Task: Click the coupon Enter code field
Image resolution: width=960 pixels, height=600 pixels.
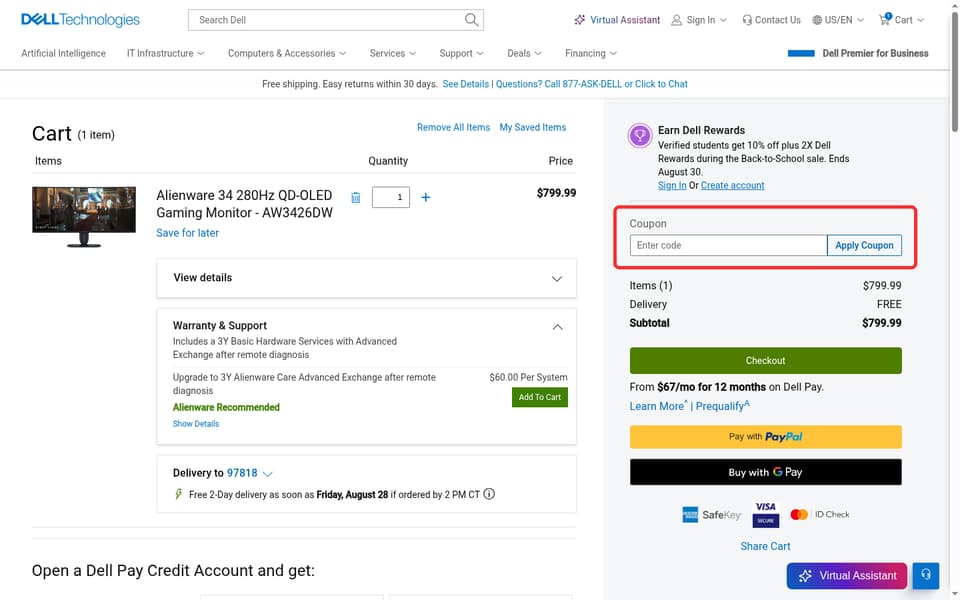Action: pyautogui.click(x=728, y=246)
